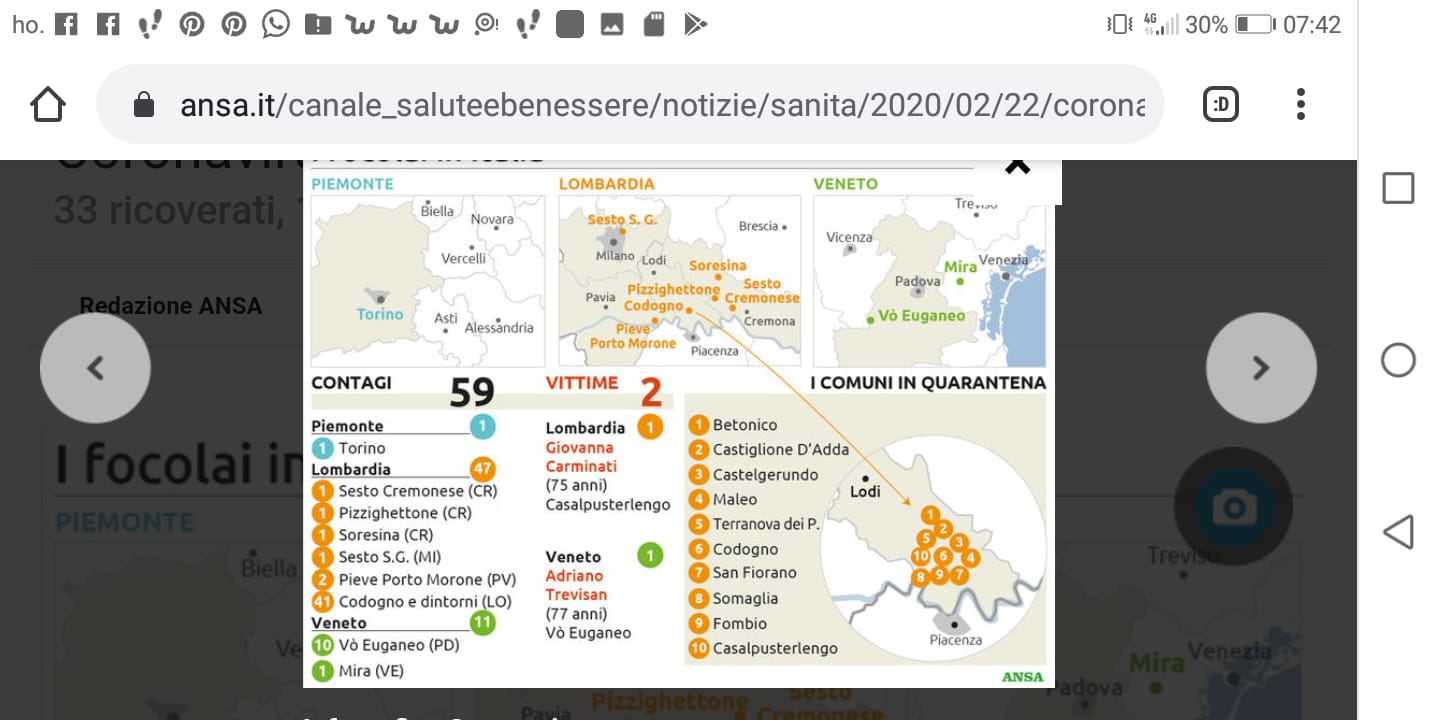Screen dimensions: 1440x720
Task: Tap the SD card notification icon in the status bar
Action: coord(654,24)
